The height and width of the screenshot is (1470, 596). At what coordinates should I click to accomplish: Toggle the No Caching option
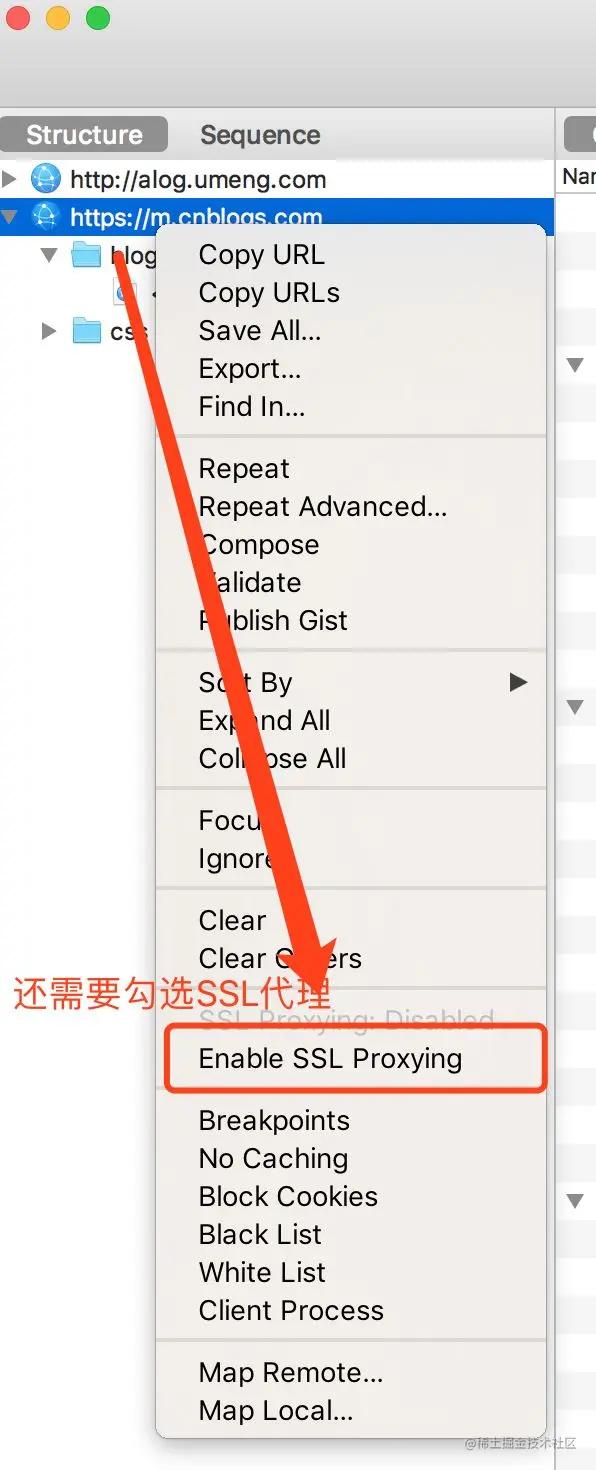pos(274,1158)
